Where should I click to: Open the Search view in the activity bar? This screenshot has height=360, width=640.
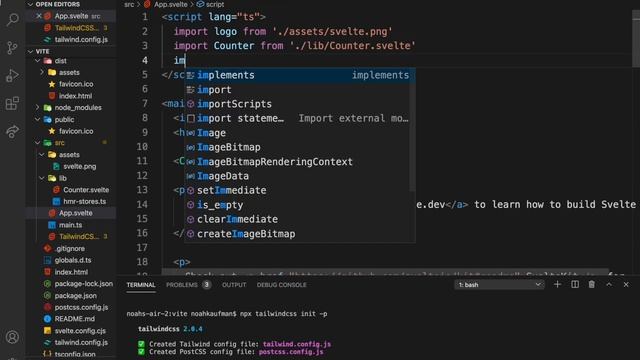(13, 19)
